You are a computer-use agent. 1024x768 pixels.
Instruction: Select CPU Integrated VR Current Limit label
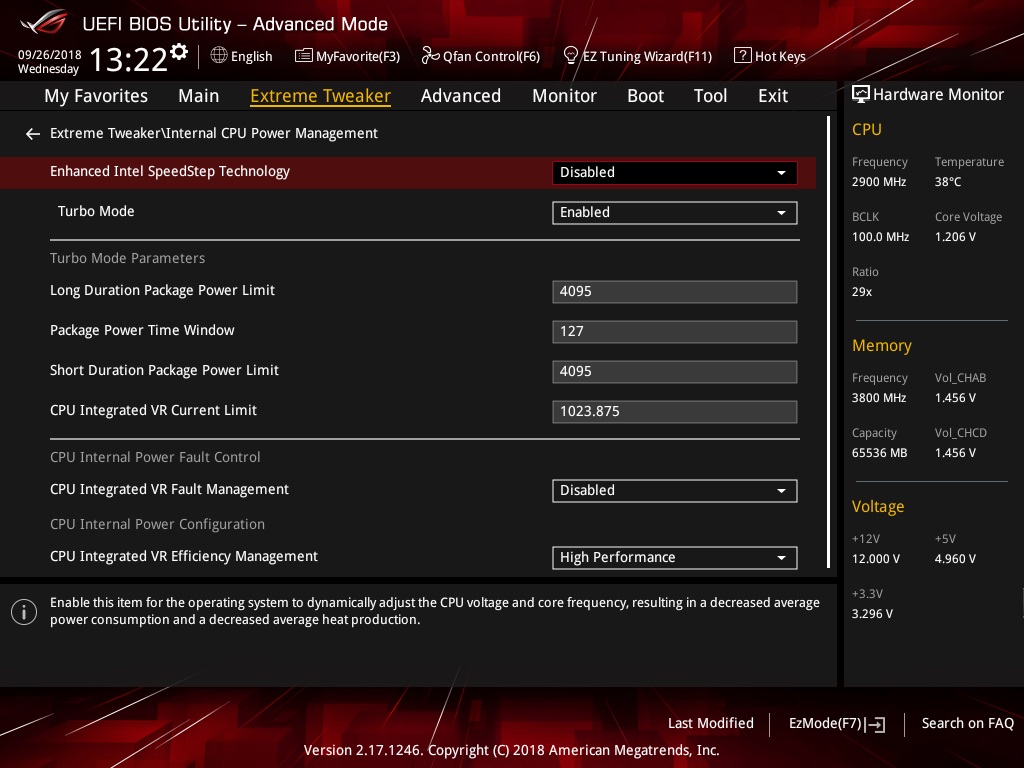click(x=153, y=410)
